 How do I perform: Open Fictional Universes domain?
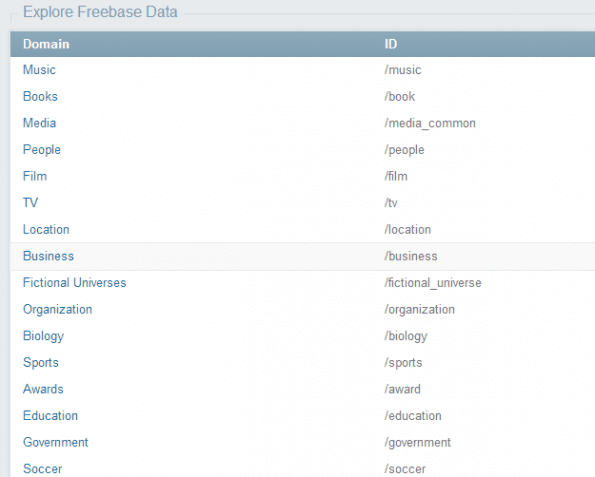74,283
